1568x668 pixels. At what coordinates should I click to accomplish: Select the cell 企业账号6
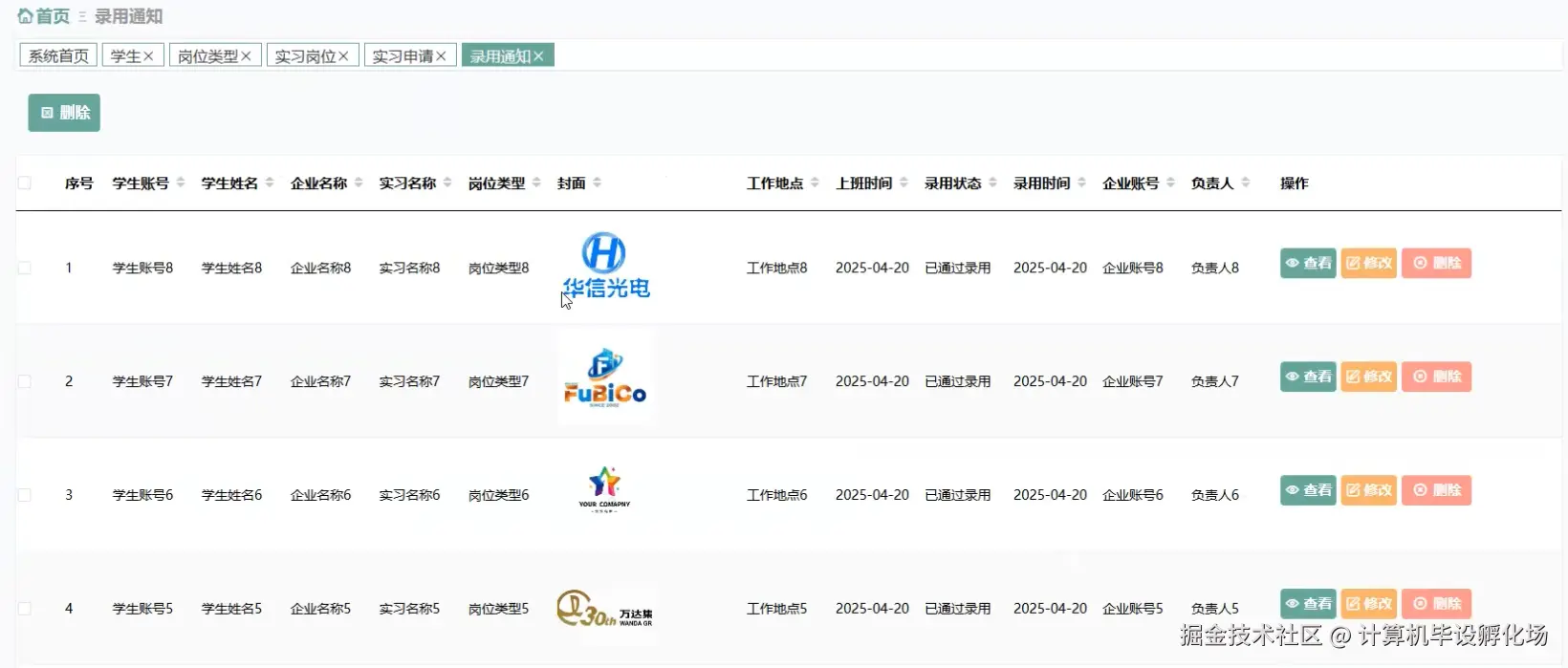[x=1133, y=495]
